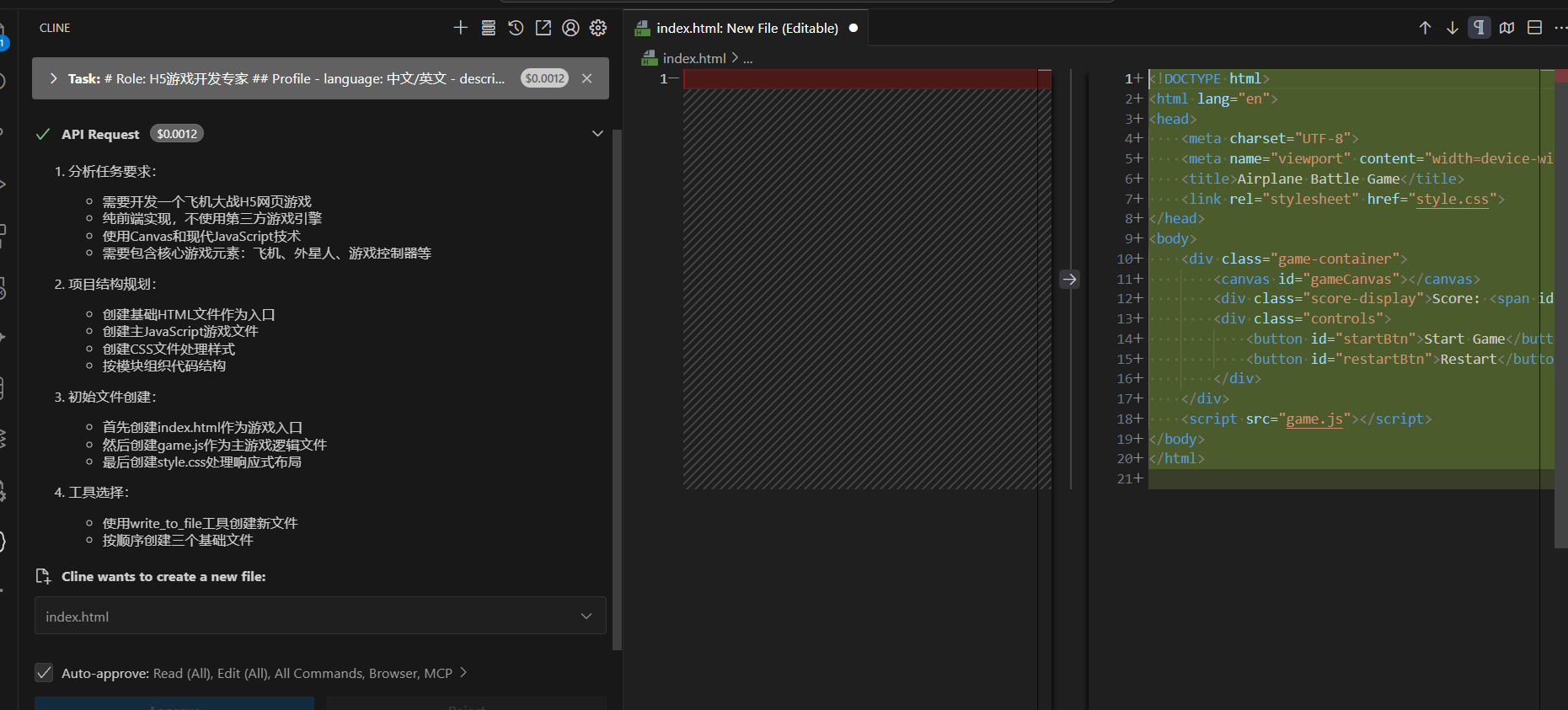Screen dimensions: 1568x710
Task: Toggle collapse unchanged regions map icon
Action: pos(1507,28)
